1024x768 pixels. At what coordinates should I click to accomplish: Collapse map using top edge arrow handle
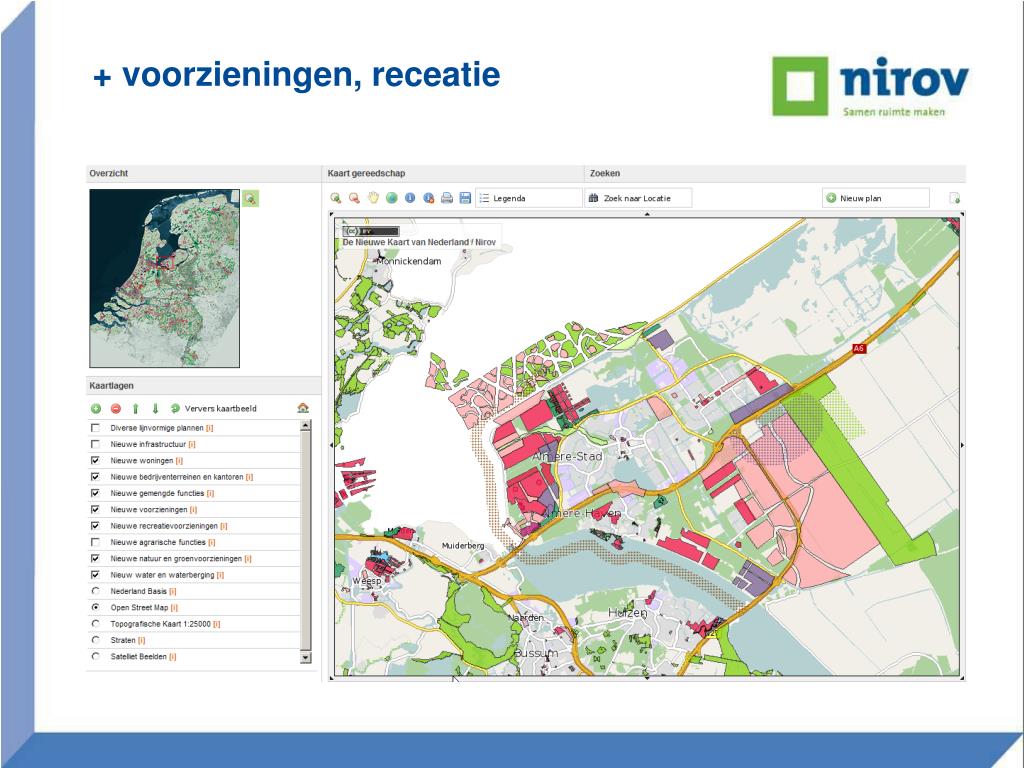(x=647, y=214)
